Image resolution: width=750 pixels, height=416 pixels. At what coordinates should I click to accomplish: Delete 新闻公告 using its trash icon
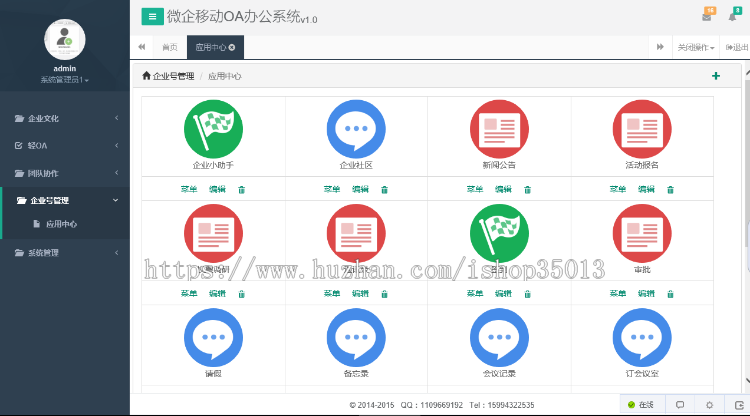point(527,190)
